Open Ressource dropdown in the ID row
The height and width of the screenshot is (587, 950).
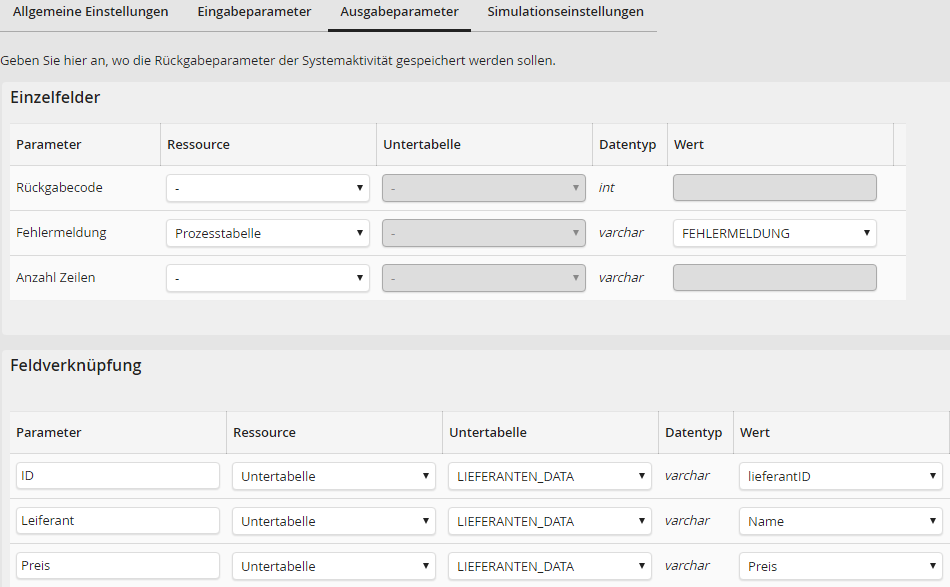tap(333, 476)
